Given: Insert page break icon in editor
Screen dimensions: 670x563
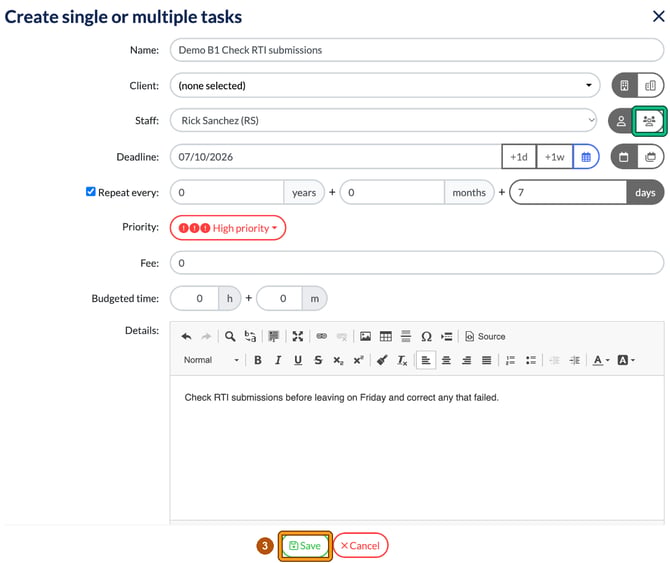Looking at the screenshot, I should click(447, 337).
